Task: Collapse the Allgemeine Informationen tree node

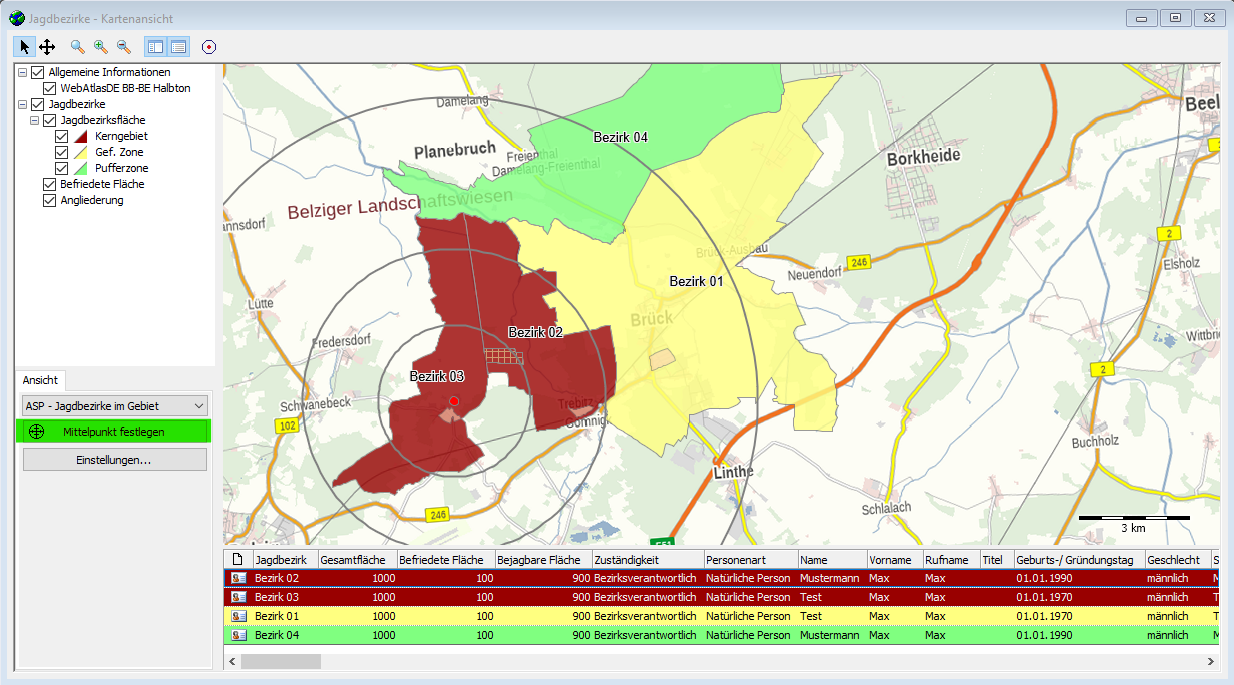Action: [22, 72]
